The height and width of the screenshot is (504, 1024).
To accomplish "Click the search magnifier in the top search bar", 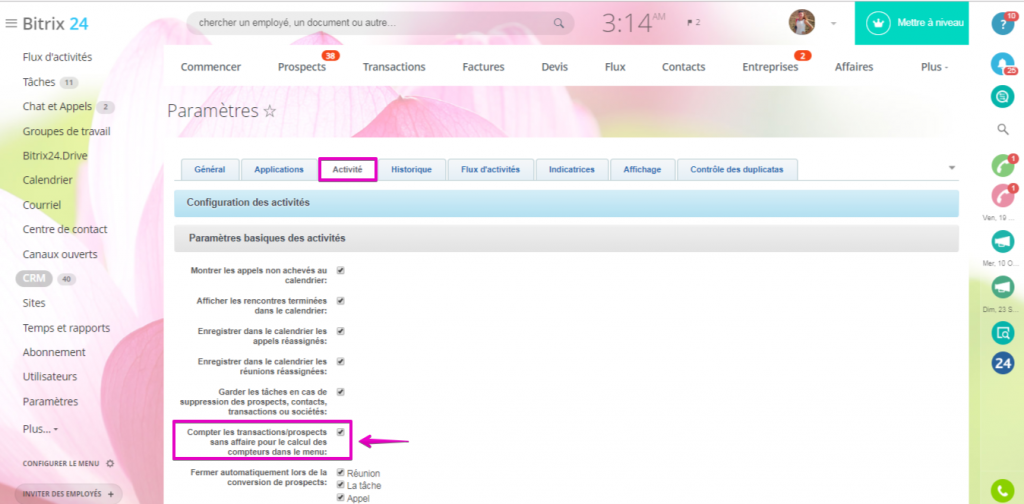I will pos(559,24).
